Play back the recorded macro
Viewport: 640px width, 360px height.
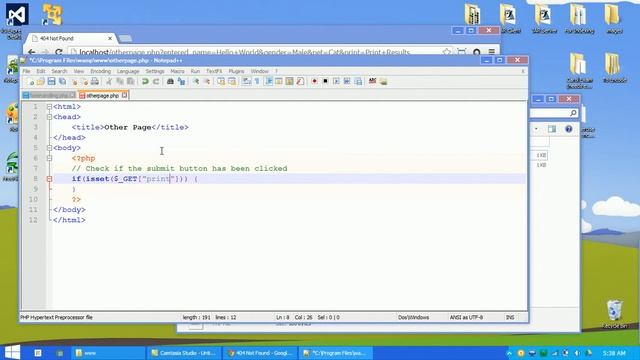pos(336,82)
